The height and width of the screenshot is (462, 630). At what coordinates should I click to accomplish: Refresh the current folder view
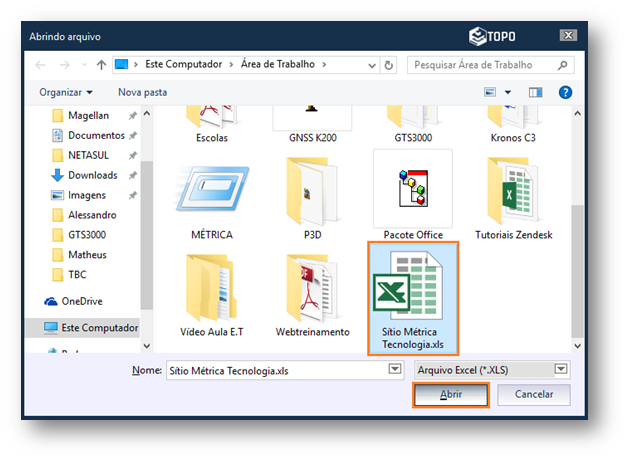pyautogui.click(x=388, y=64)
